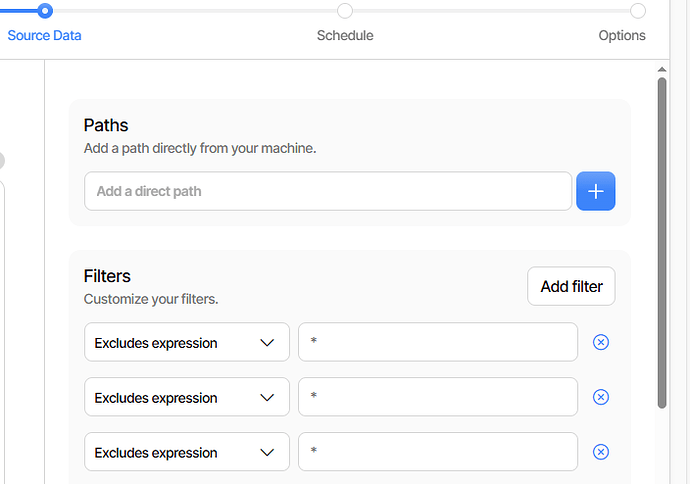Focus the Add a direct path field
Image resolution: width=690 pixels, height=484 pixels.
(328, 191)
